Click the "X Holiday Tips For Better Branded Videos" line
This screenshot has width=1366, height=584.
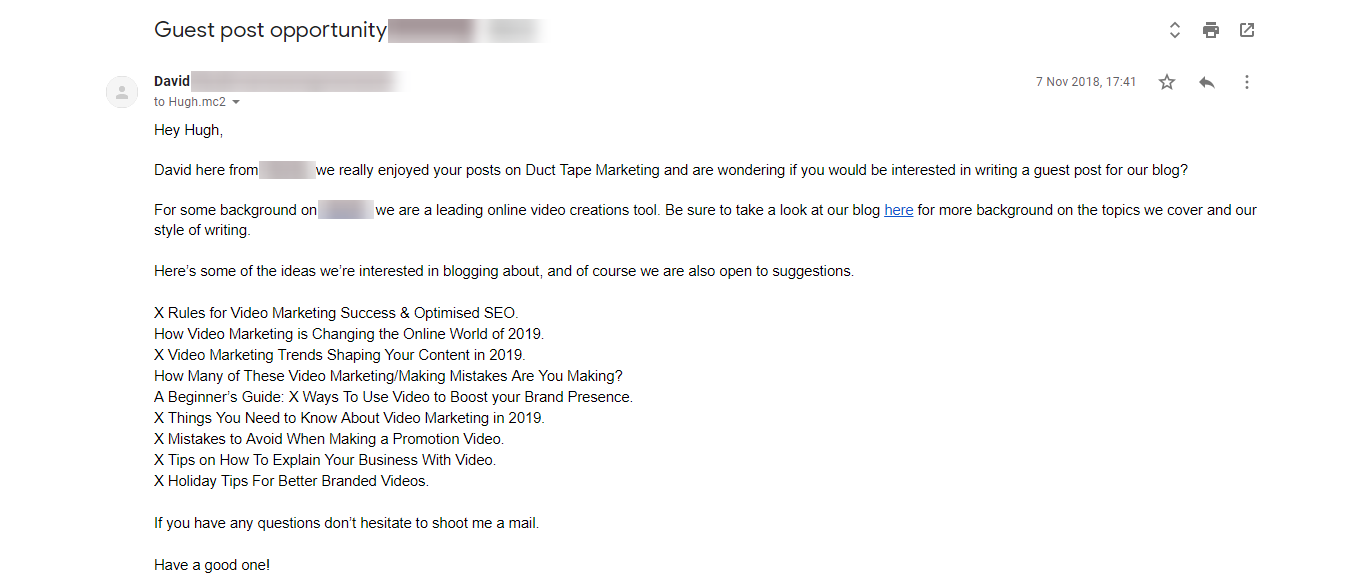[x=291, y=481]
